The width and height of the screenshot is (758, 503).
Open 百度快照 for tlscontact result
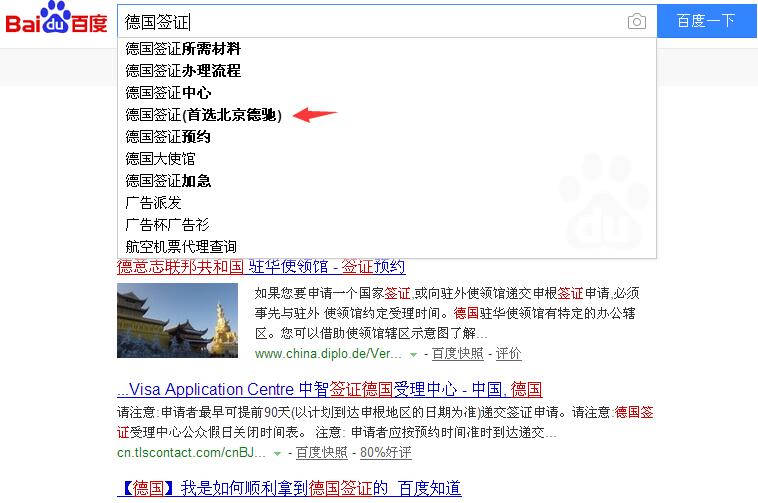click(x=321, y=453)
